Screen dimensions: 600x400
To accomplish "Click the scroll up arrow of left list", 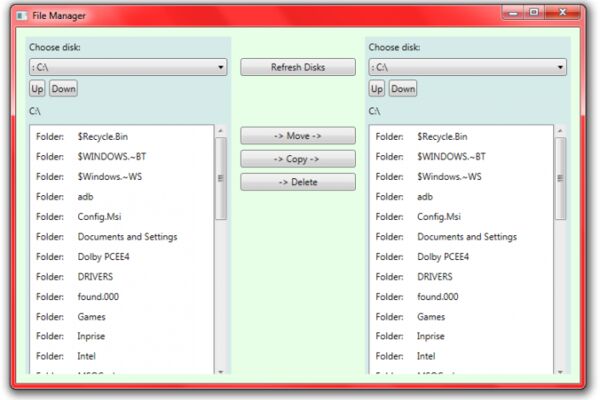I will pos(220,131).
